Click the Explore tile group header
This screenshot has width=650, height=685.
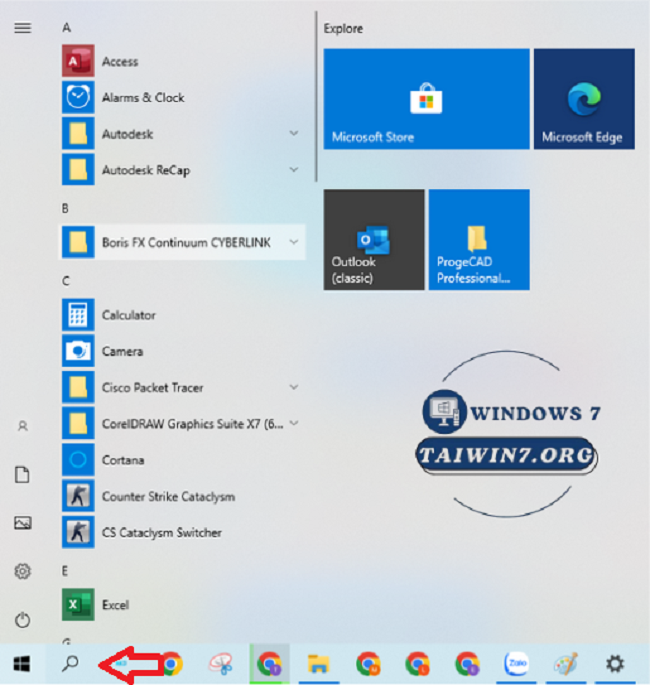[343, 29]
